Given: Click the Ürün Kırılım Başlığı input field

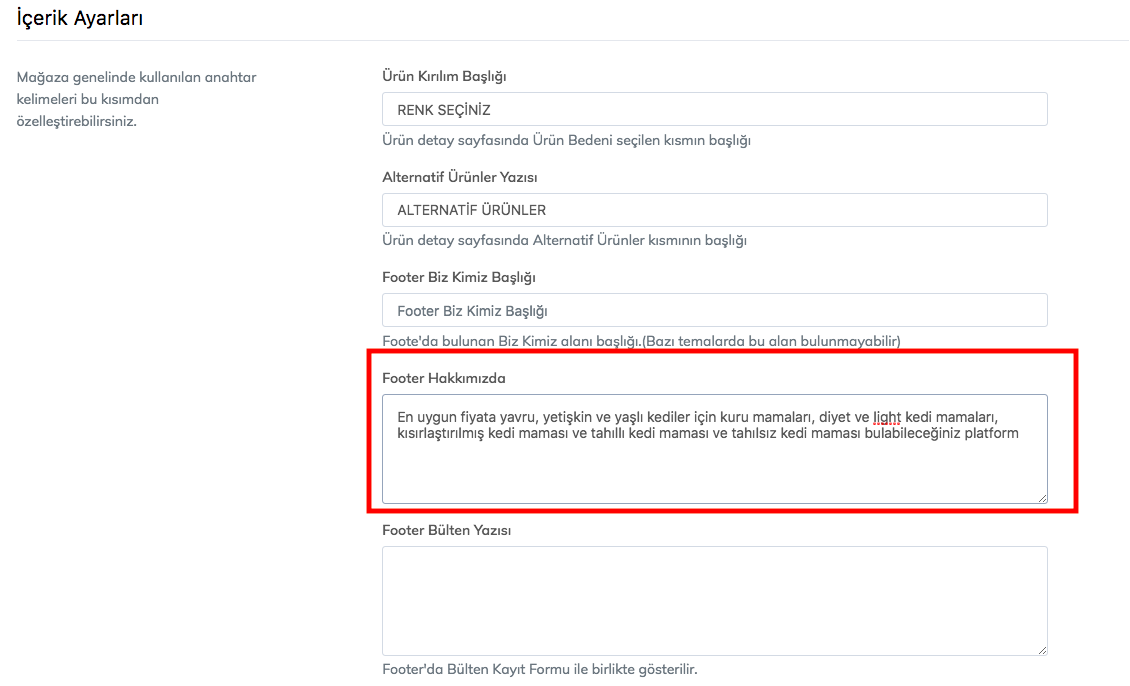Looking at the screenshot, I should pos(714,109).
